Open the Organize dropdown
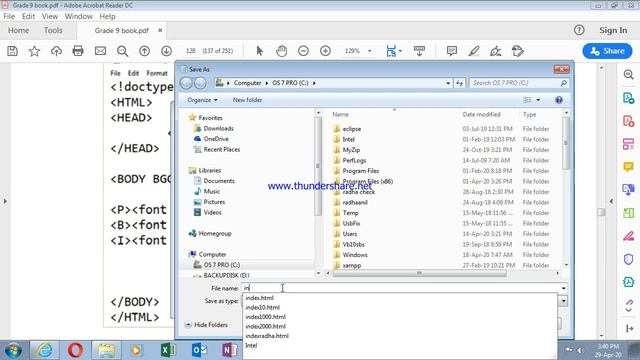The width and height of the screenshot is (640, 360). click(x=202, y=100)
